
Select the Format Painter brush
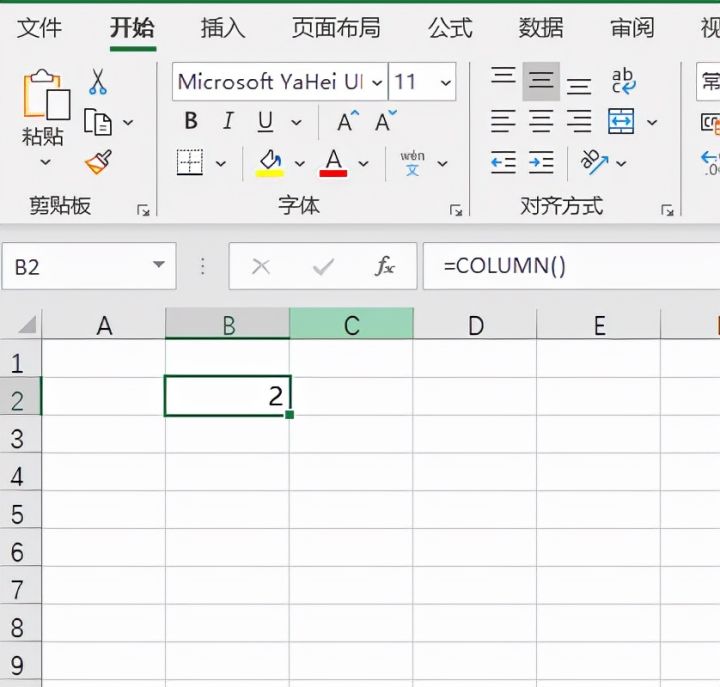click(98, 162)
